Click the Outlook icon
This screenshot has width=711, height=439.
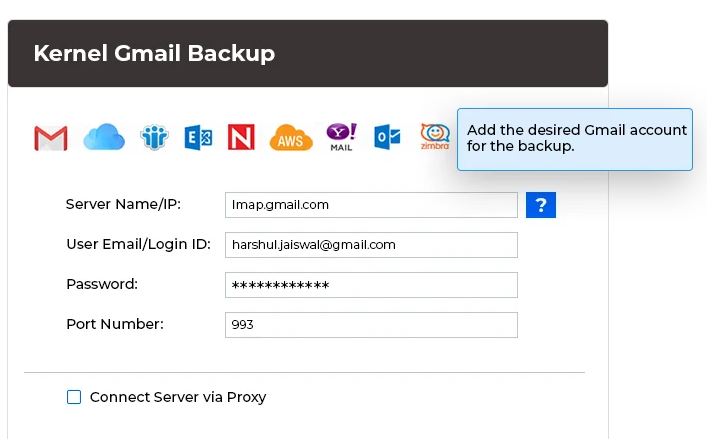tap(387, 137)
